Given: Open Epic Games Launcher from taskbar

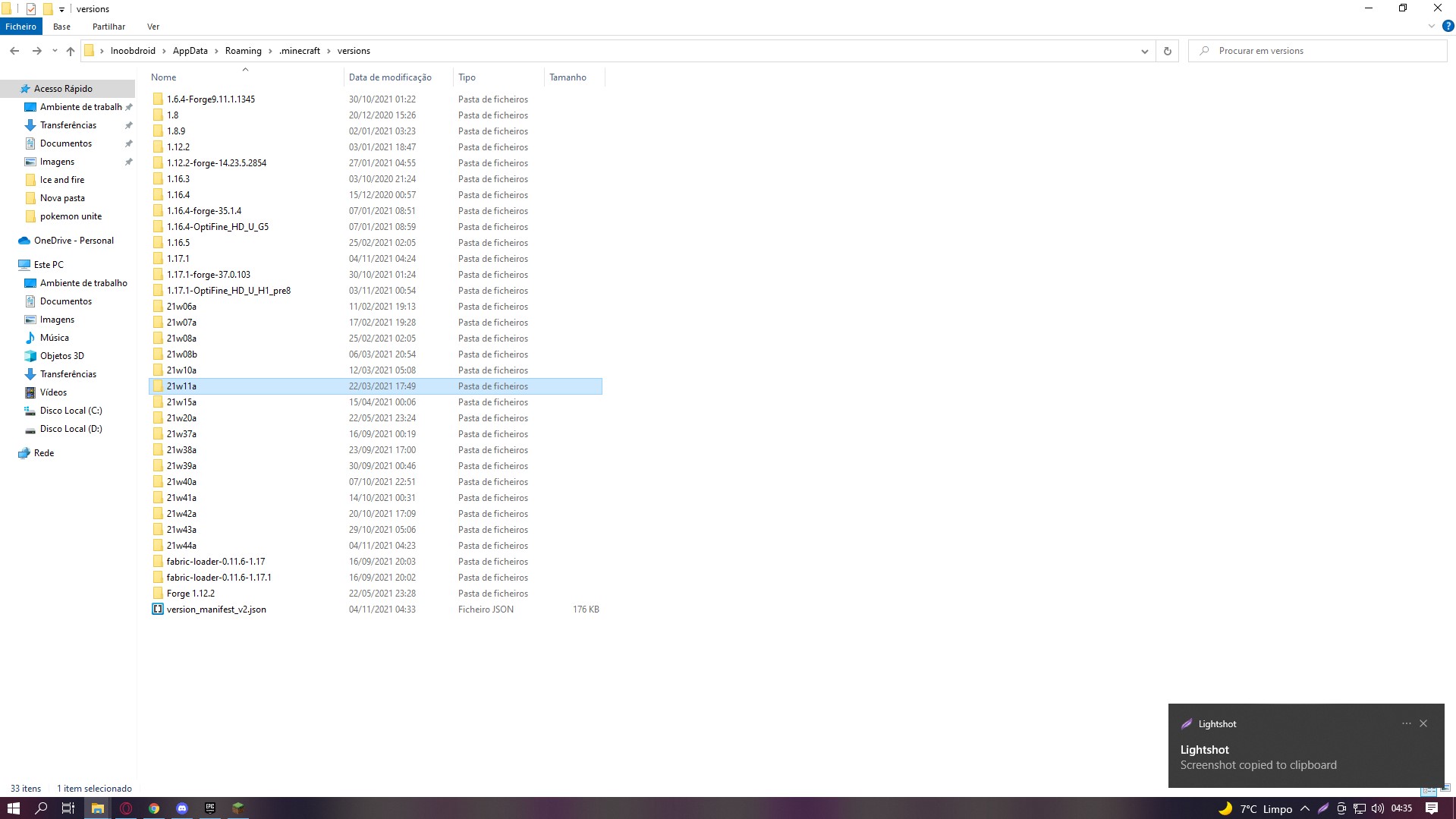Looking at the screenshot, I should 210,808.
